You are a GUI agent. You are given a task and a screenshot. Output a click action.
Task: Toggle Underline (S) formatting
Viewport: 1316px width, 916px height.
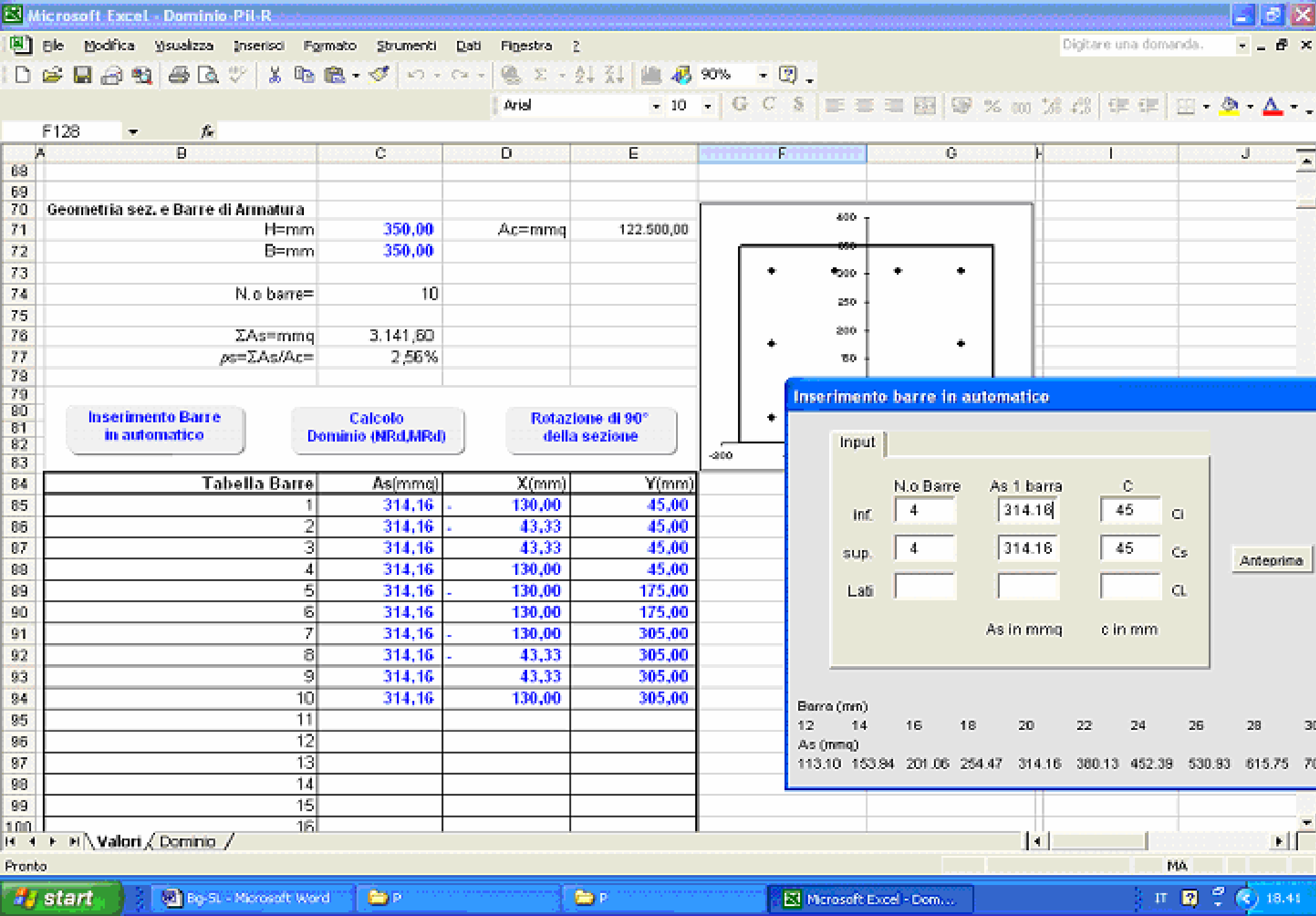(799, 105)
